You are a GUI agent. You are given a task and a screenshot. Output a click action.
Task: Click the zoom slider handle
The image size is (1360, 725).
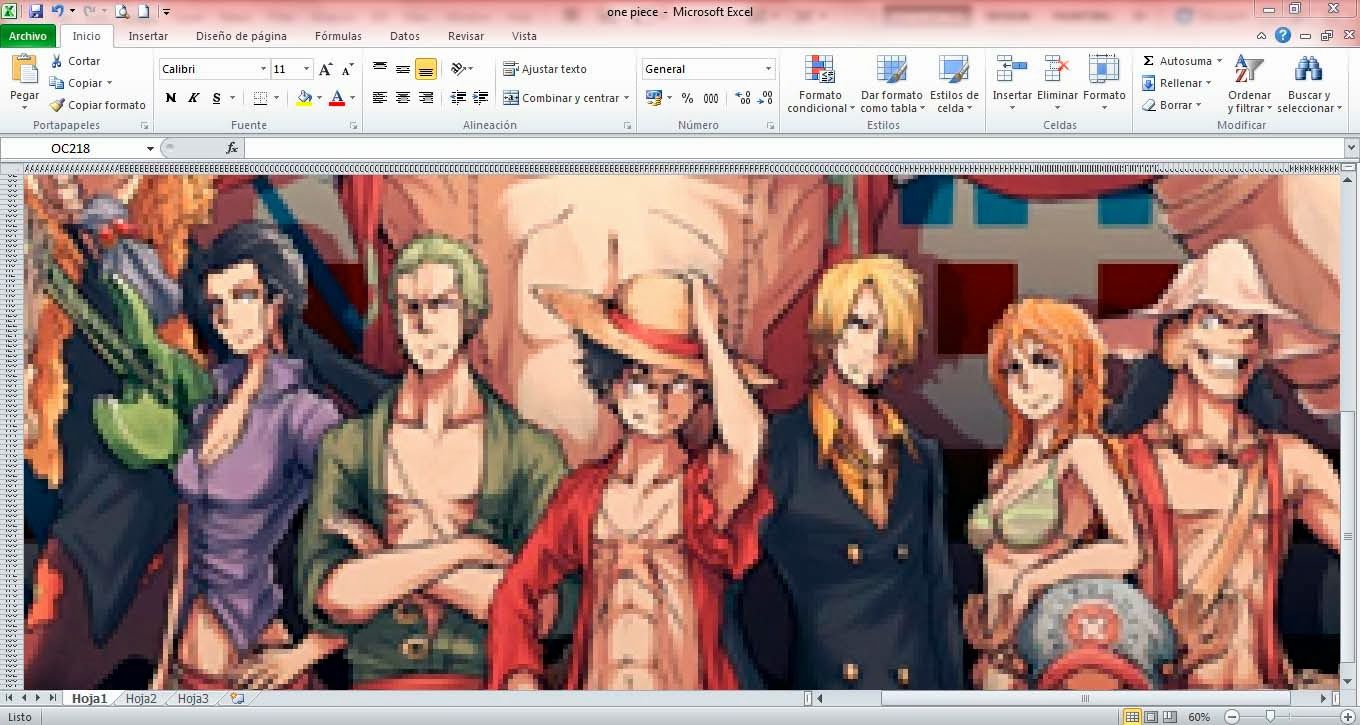1270,716
